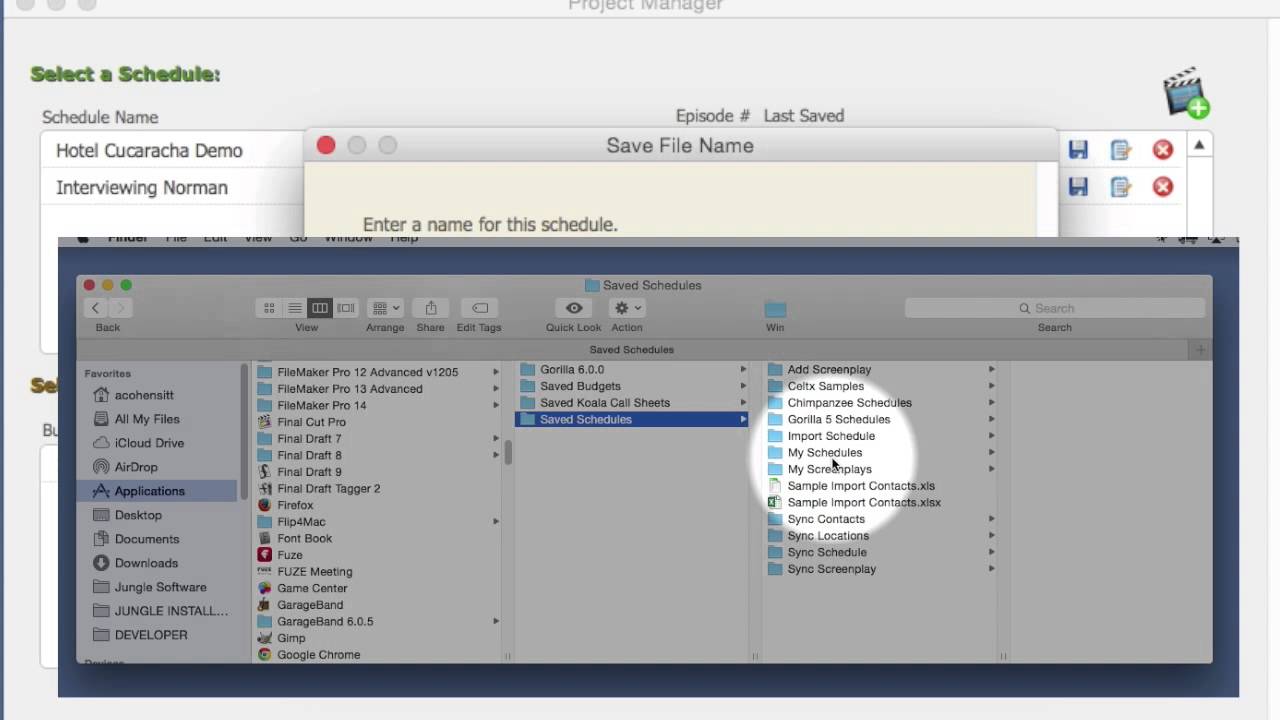Select the Gorilla 5 Schedules folder
Screen dimensions: 1280x720
[x=838, y=419]
